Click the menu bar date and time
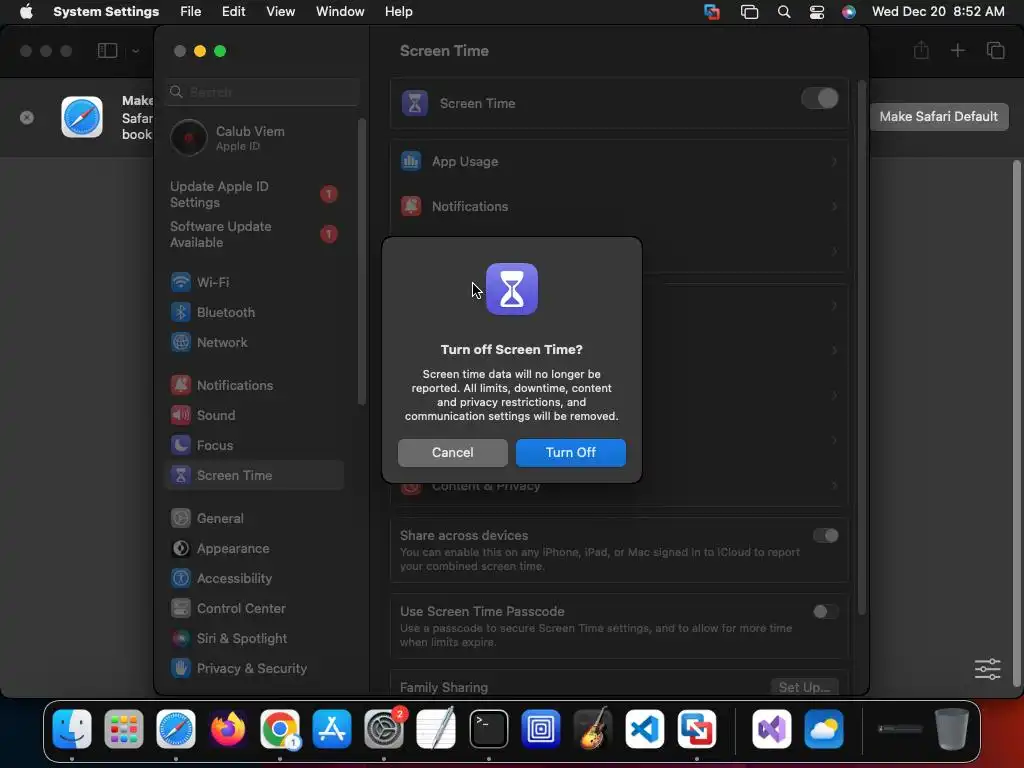This screenshot has height=768, width=1024. click(938, 12)
